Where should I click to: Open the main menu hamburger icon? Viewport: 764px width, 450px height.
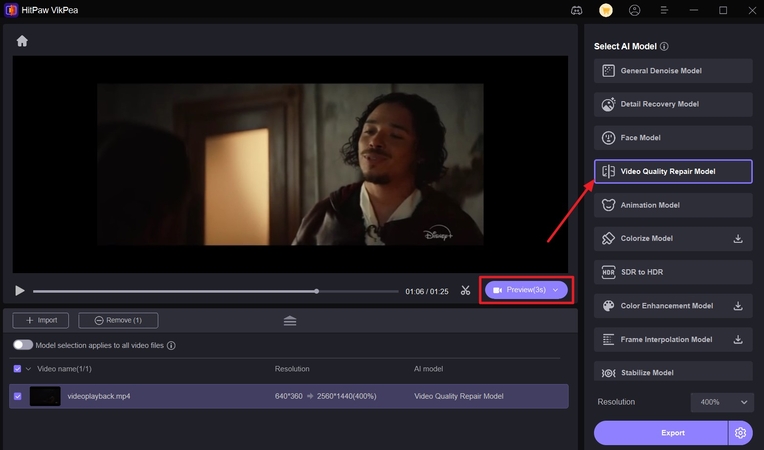[x=664, y=10]
